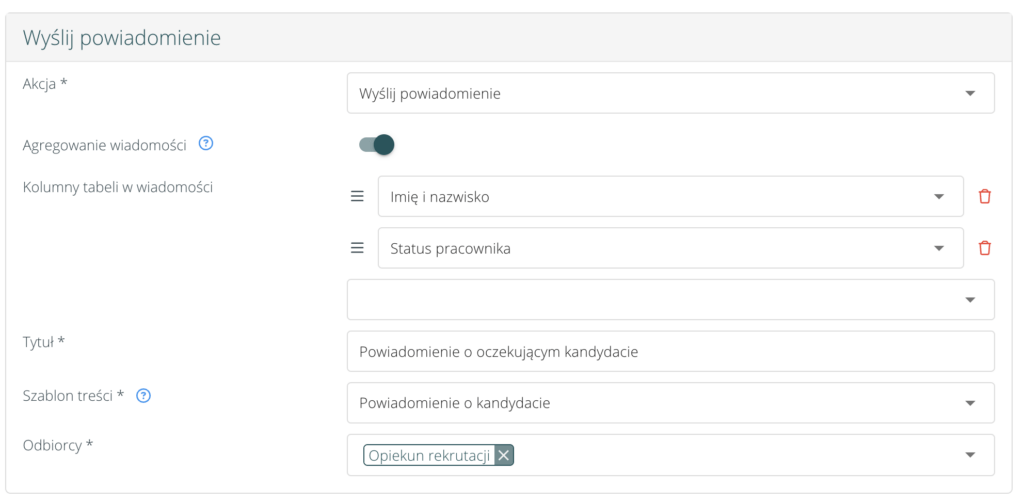Click the Kolumny tabeli w wiadomości label
Image resolution: width=1024 pixels, height=502 pixels.
point(117,186)
